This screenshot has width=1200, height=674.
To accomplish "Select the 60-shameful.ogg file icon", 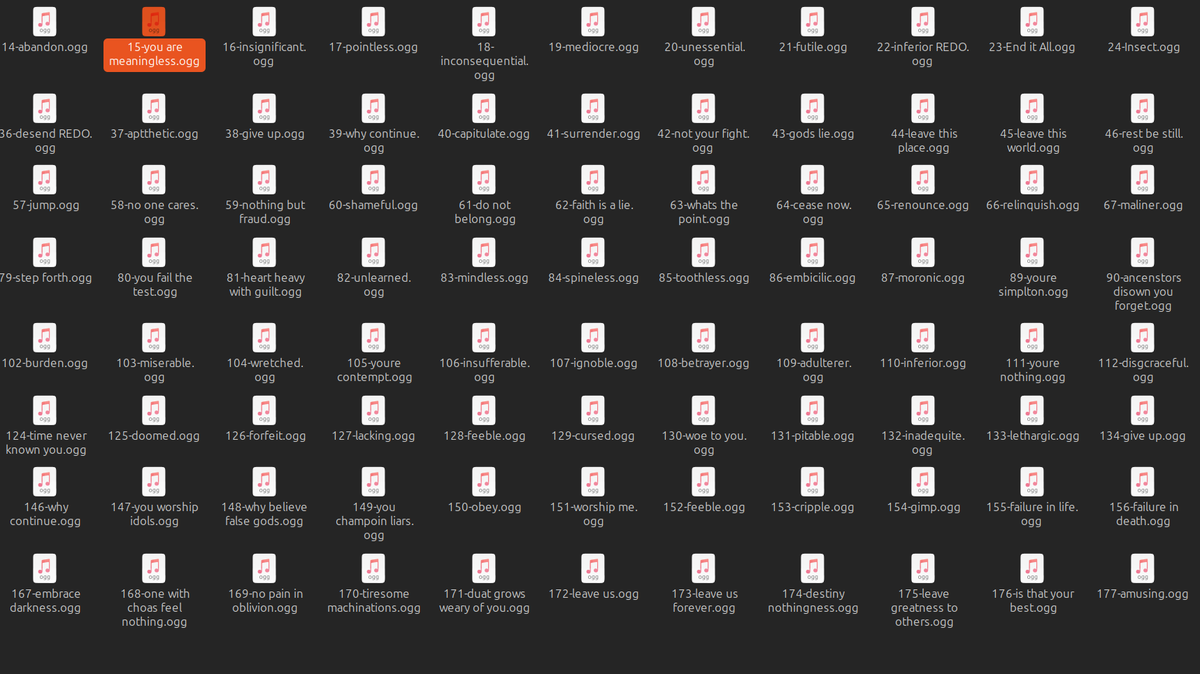I will pos(374,179).
